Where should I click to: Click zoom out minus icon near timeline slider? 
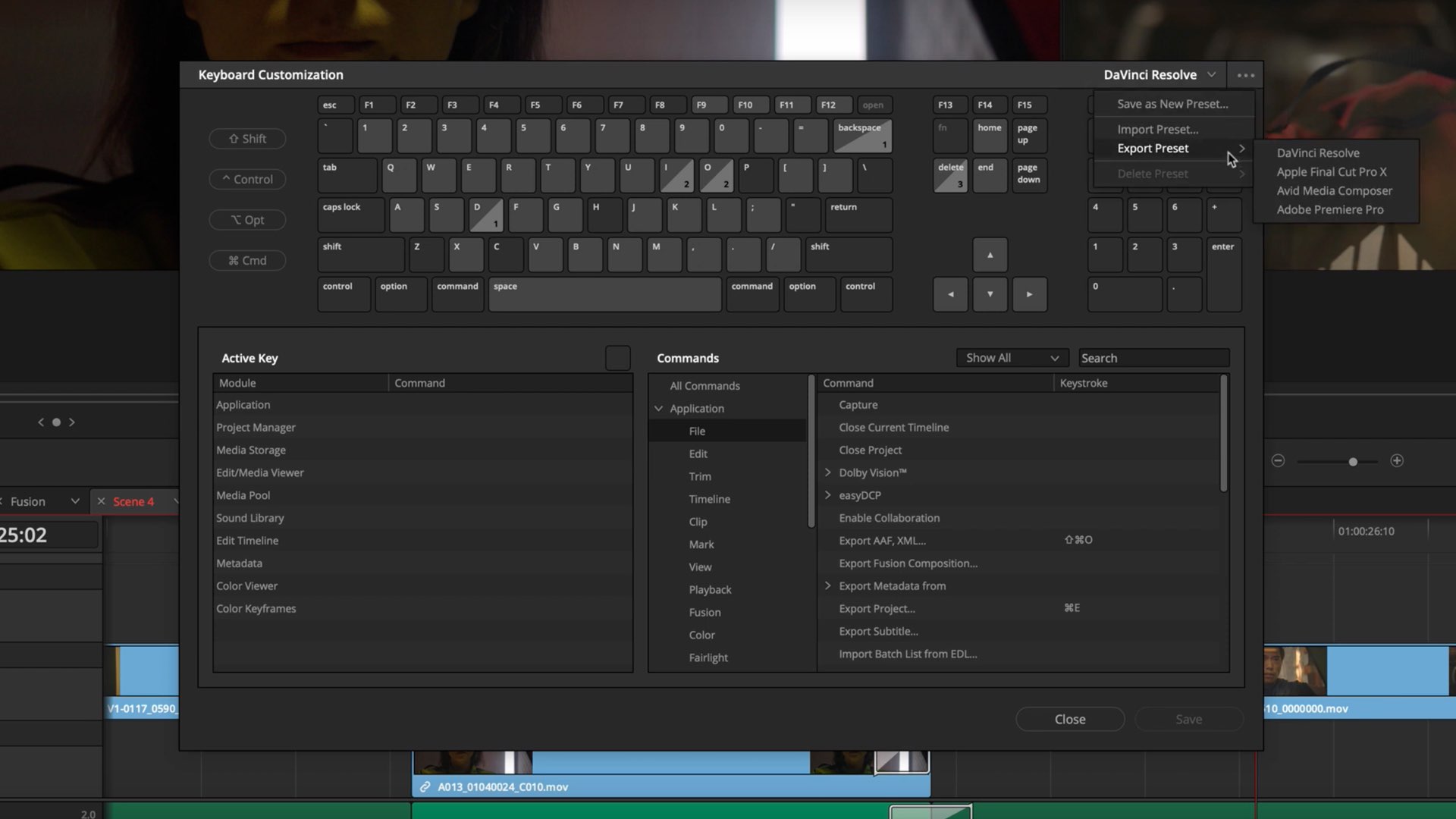point(1278,460)
